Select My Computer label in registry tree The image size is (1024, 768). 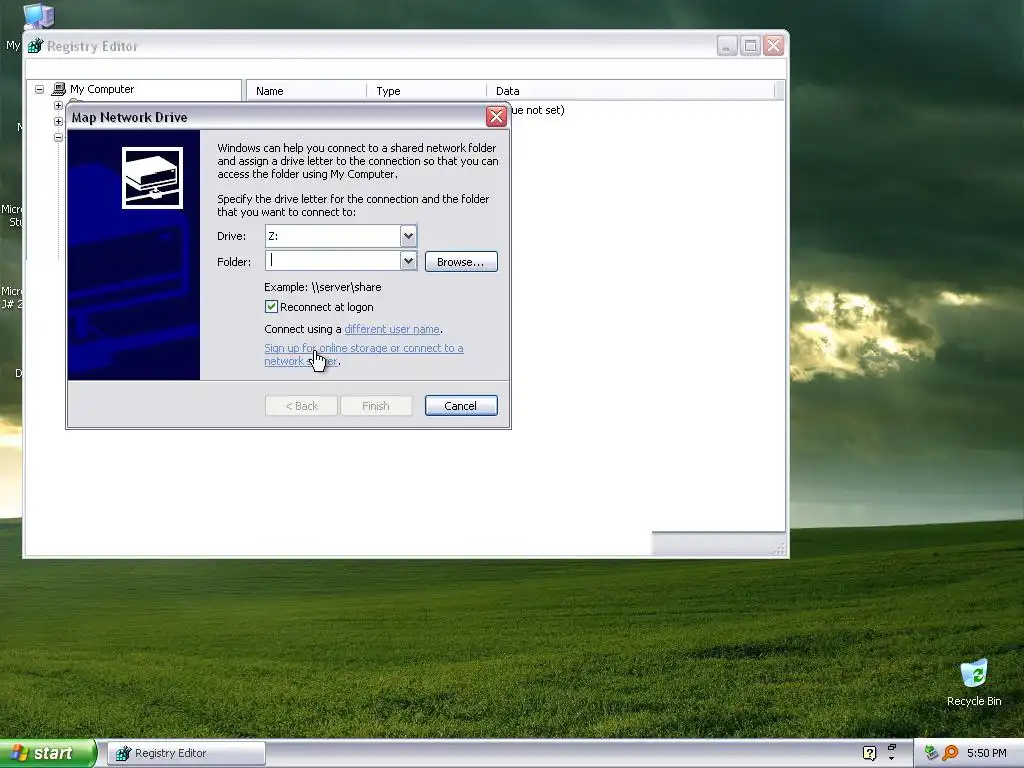(102, 89)
